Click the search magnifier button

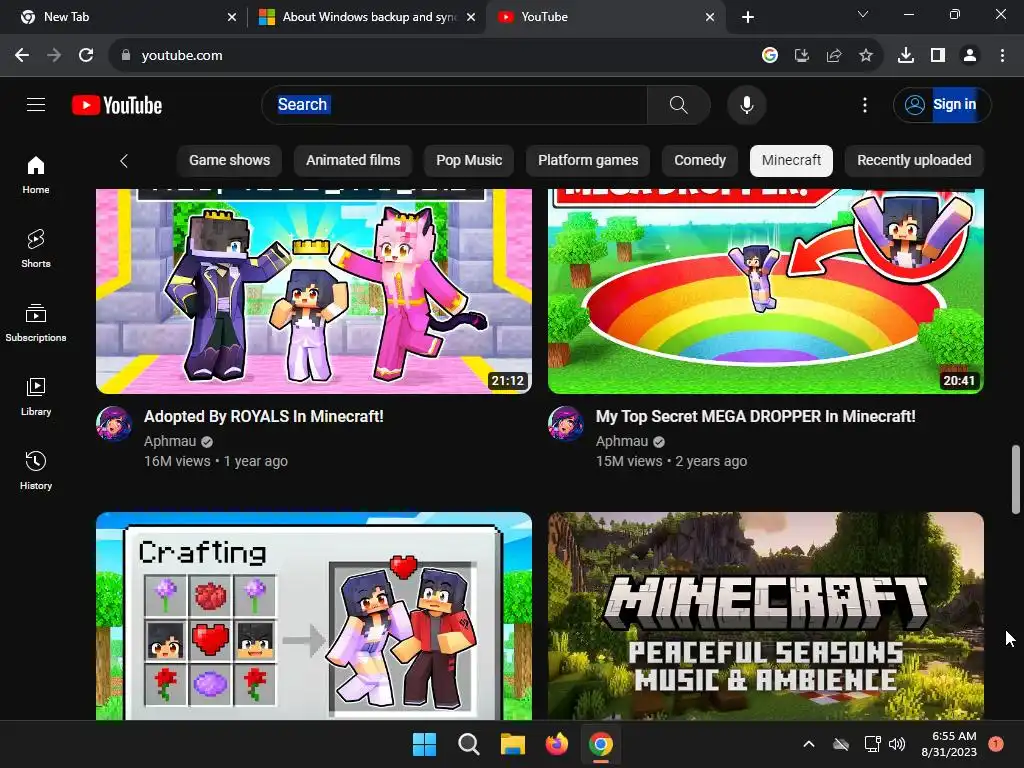[x=679, y=104]
